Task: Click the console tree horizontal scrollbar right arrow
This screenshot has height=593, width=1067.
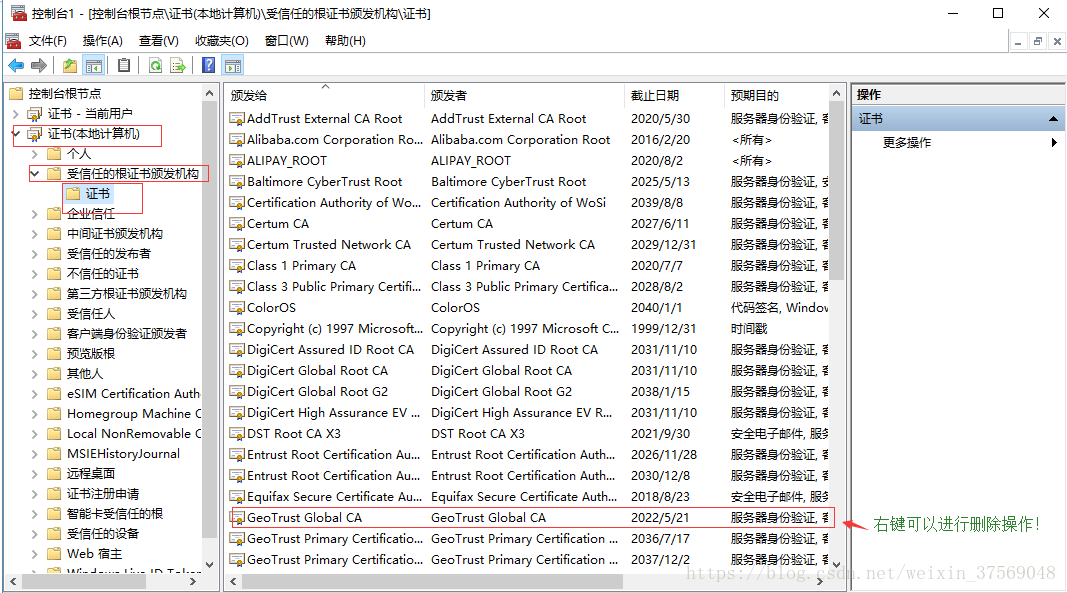Action: click(x=193, y=581)
